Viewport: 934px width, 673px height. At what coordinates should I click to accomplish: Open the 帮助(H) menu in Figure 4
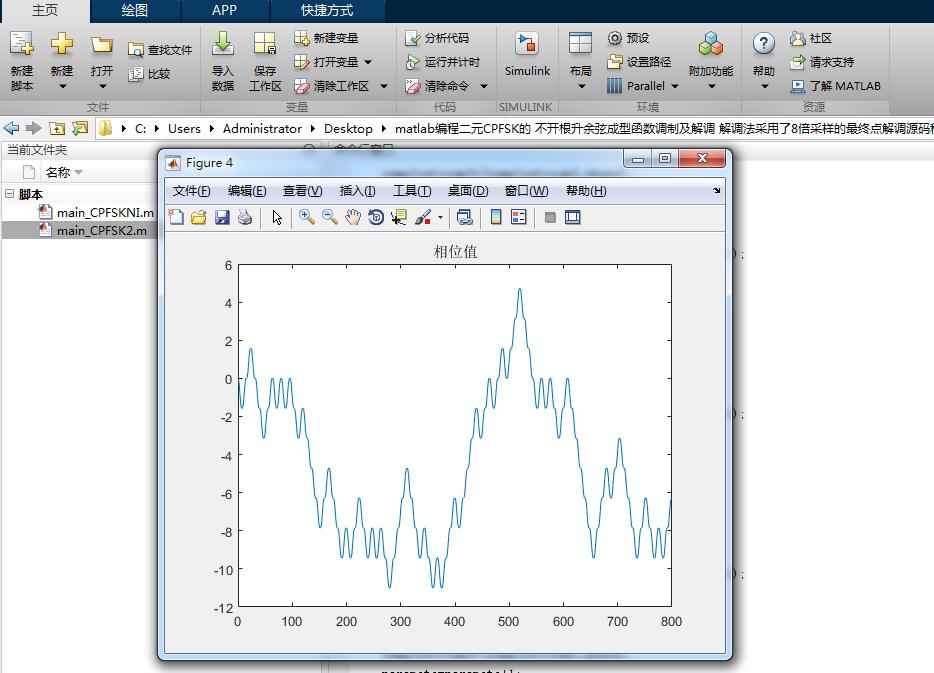pyautogui.click(x=586, y=191)
